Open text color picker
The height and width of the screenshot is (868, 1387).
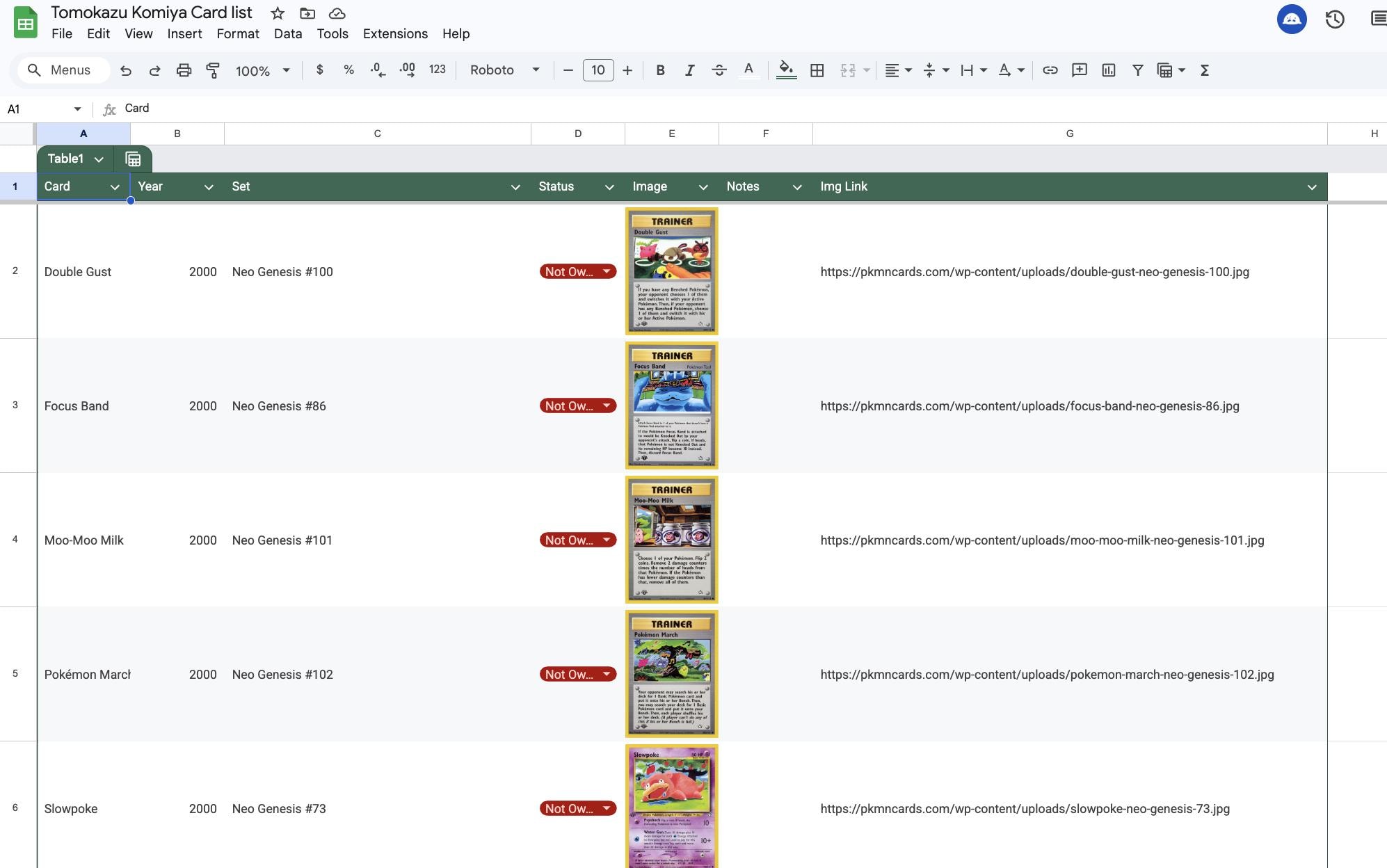[x=748, y=70]
